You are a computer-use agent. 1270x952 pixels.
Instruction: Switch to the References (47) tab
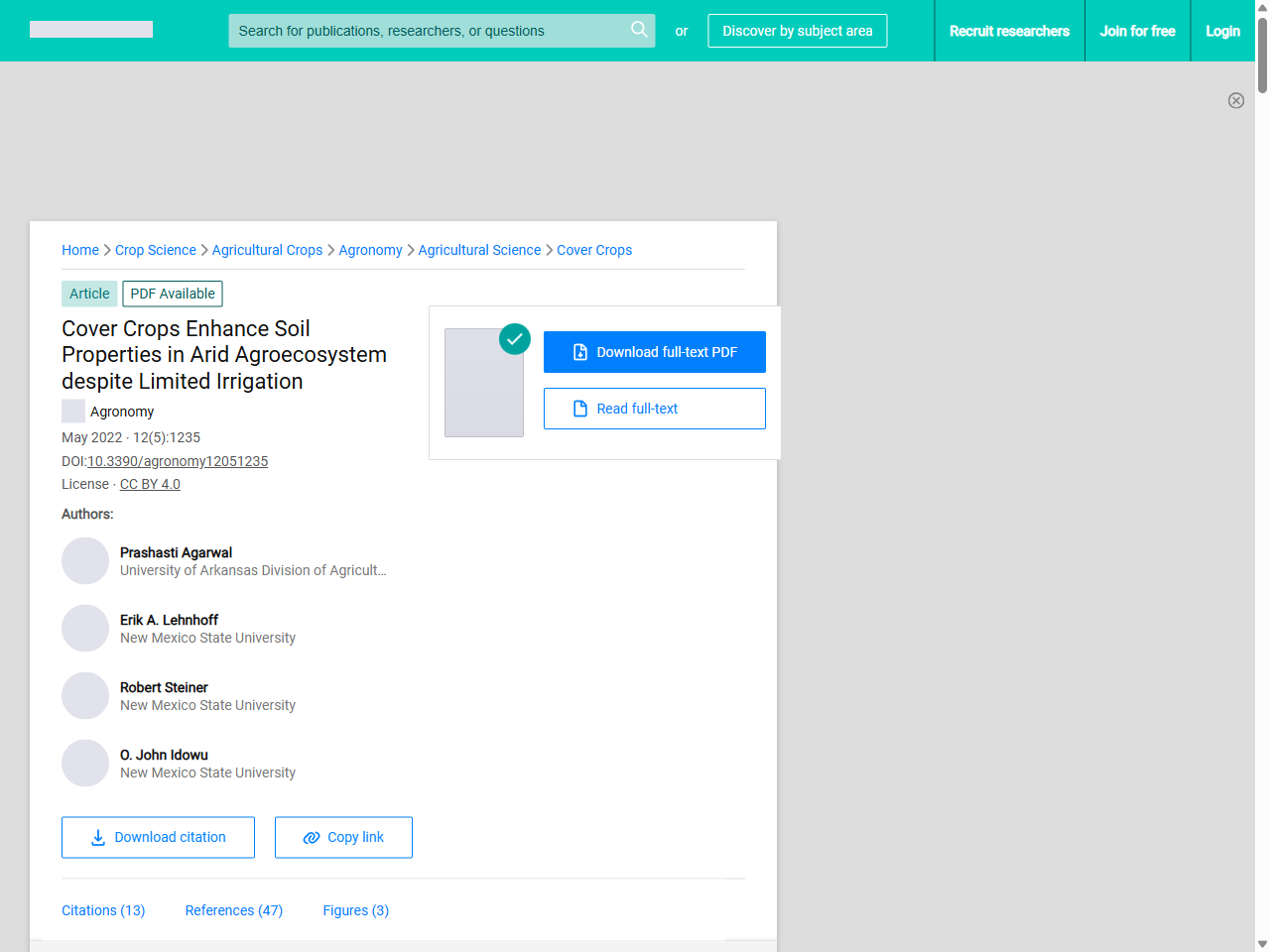[x=234, y=910]
